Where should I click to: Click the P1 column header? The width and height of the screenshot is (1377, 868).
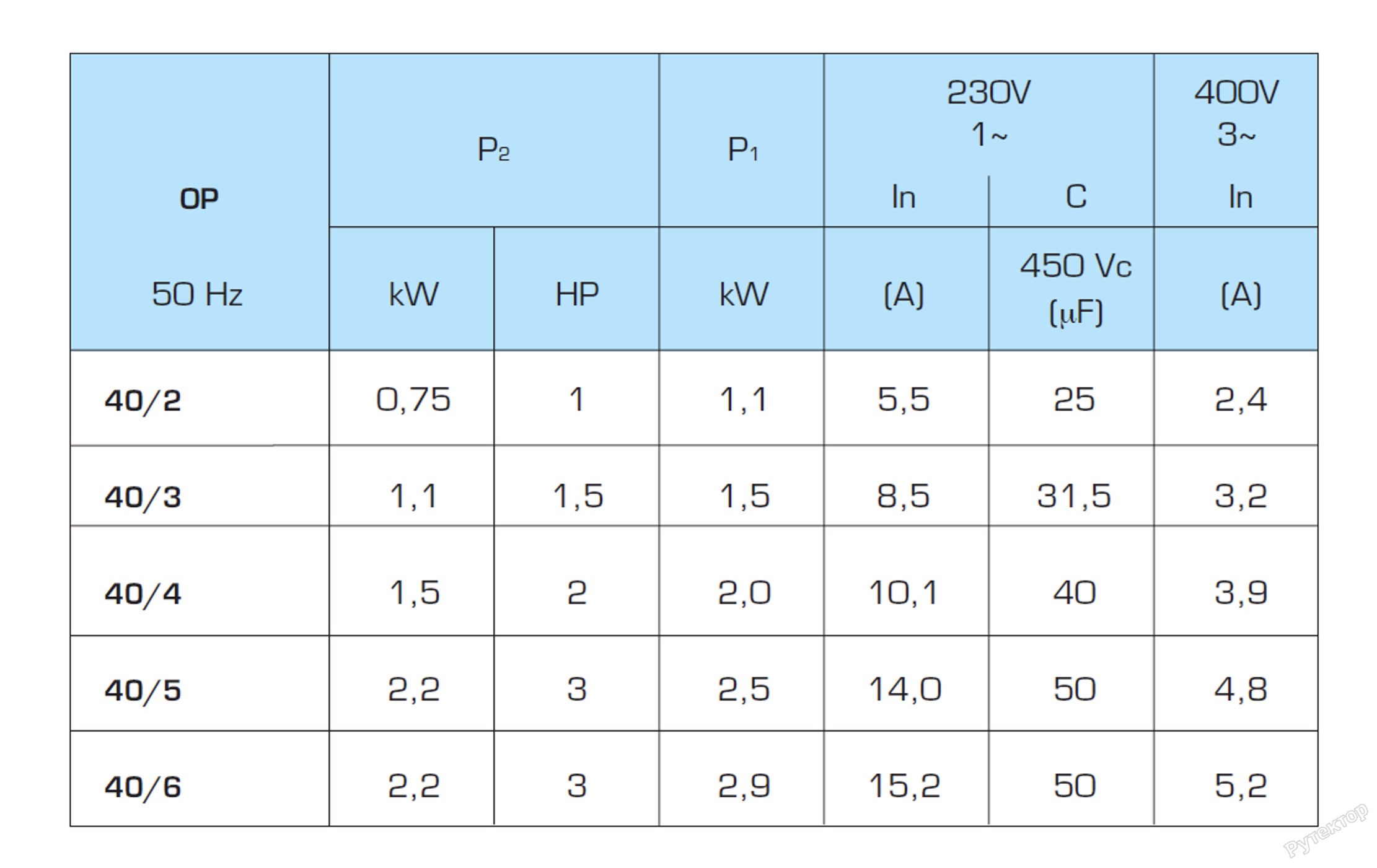[x=742, y=149]
